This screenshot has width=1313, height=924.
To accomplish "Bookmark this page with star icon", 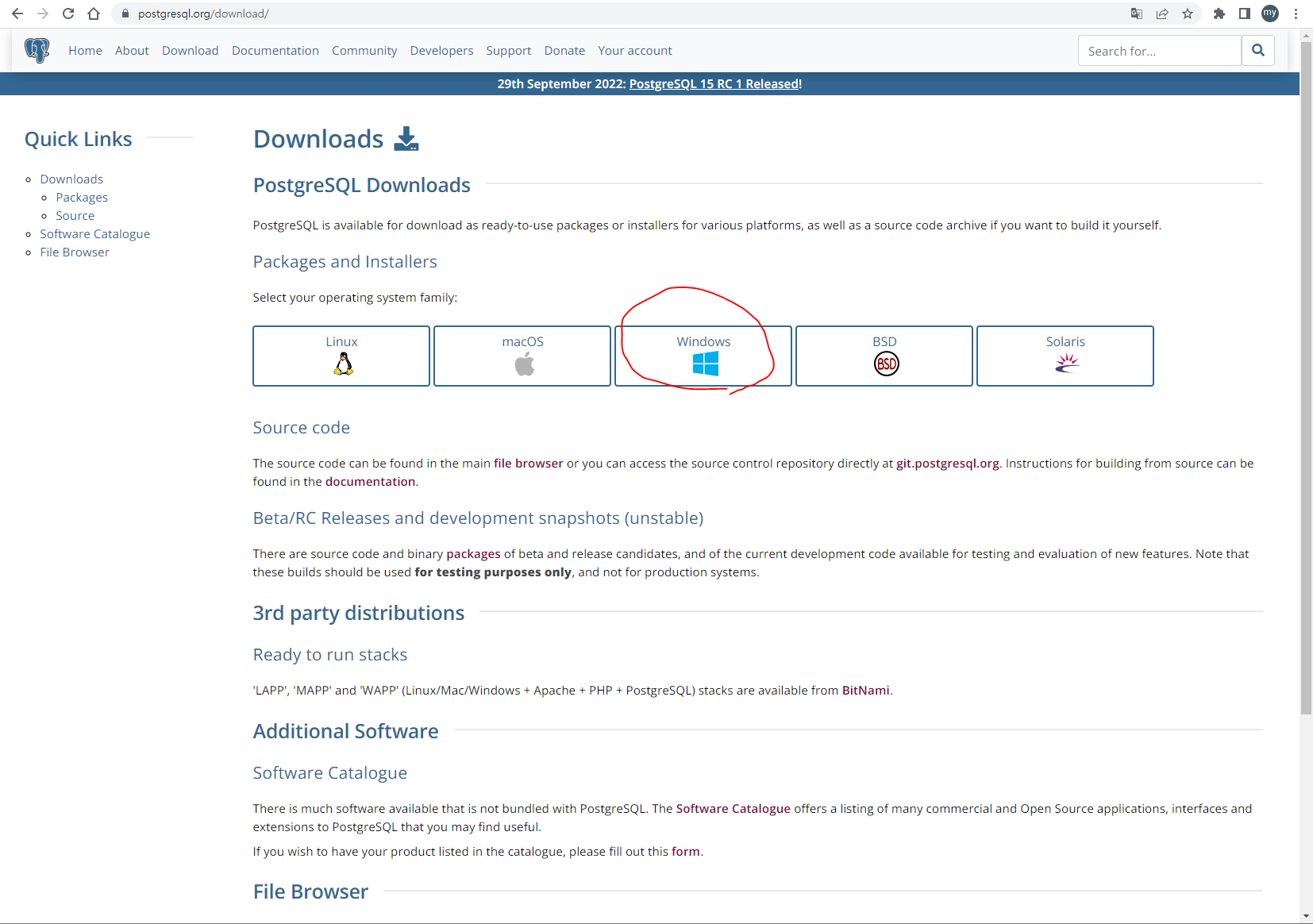I will point(1188,13).
